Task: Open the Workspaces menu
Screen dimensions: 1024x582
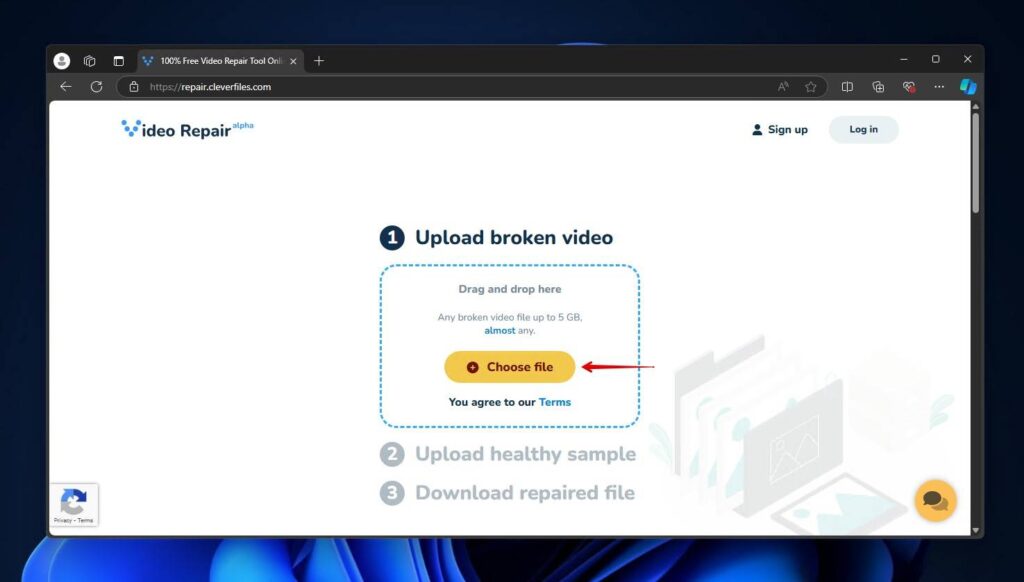Action: [x=89, y=60]
